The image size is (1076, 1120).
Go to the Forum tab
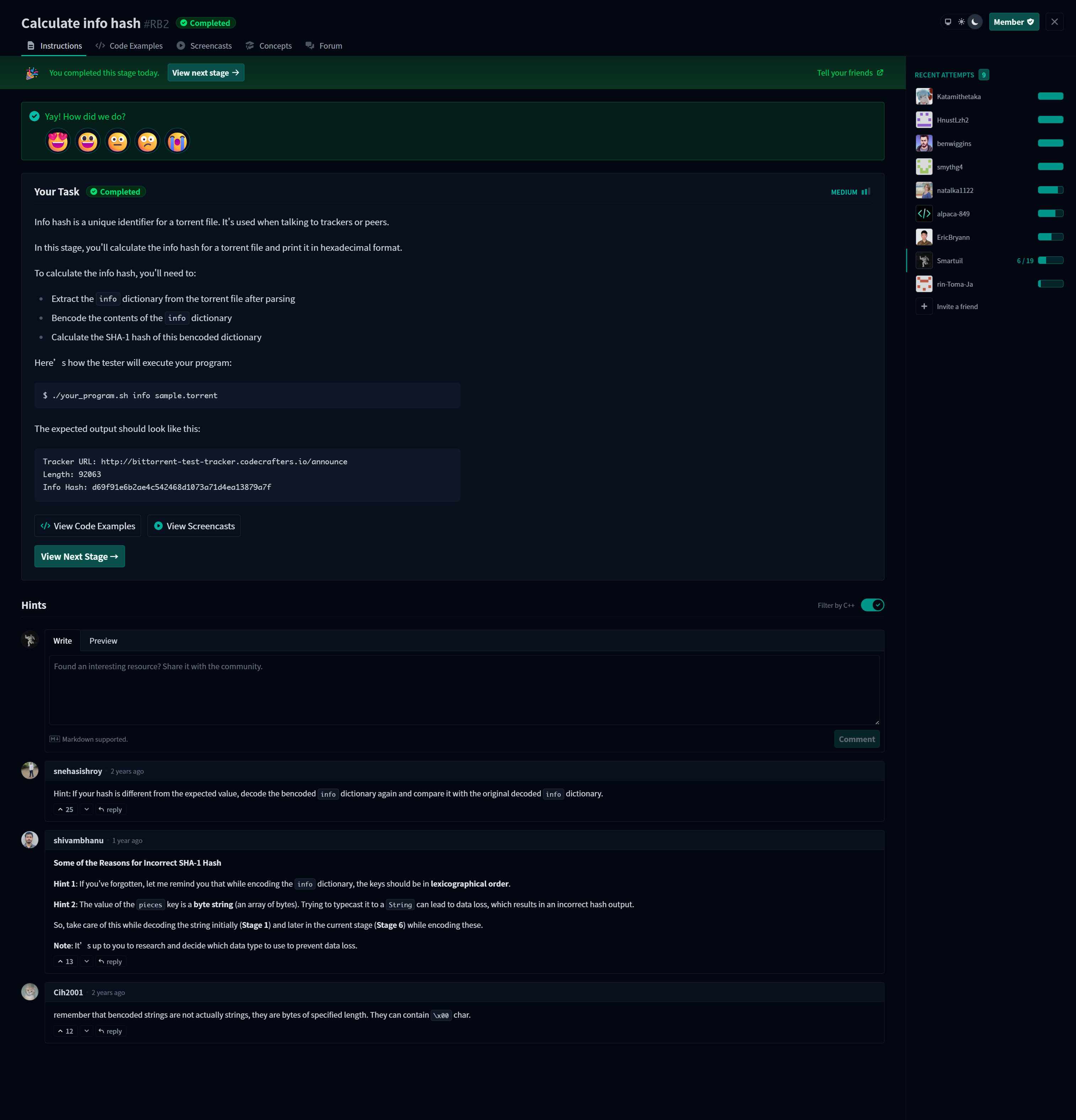[324, 46]
